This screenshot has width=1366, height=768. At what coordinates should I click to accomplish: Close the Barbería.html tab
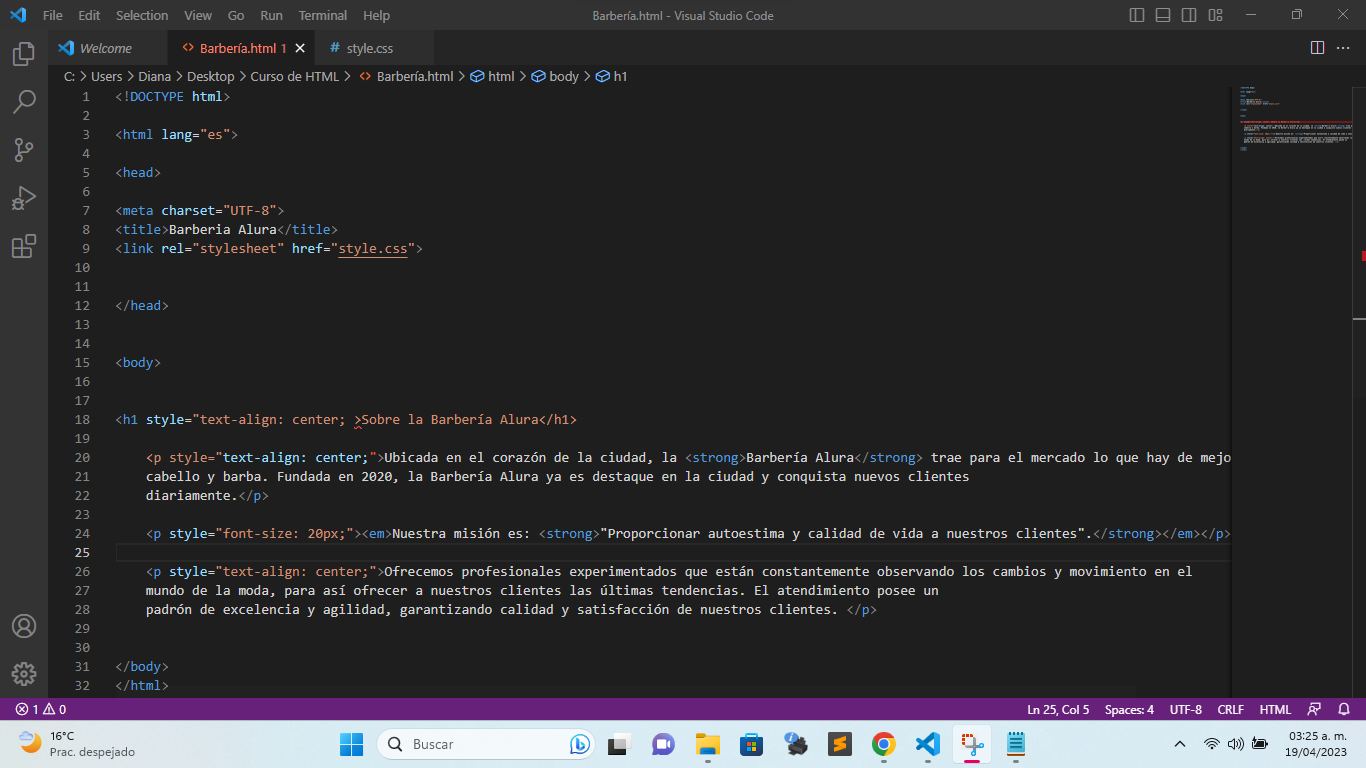(x=300, y=48)
